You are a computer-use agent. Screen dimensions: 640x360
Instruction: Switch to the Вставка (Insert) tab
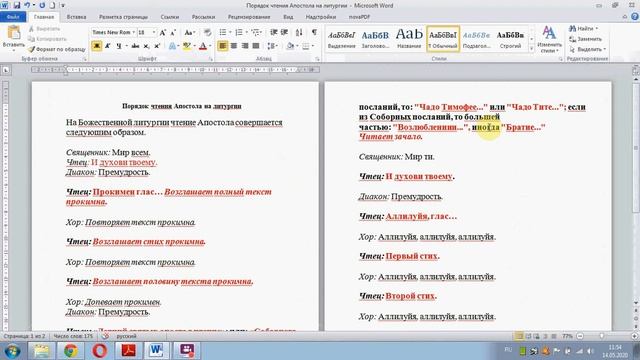[76, 17]
